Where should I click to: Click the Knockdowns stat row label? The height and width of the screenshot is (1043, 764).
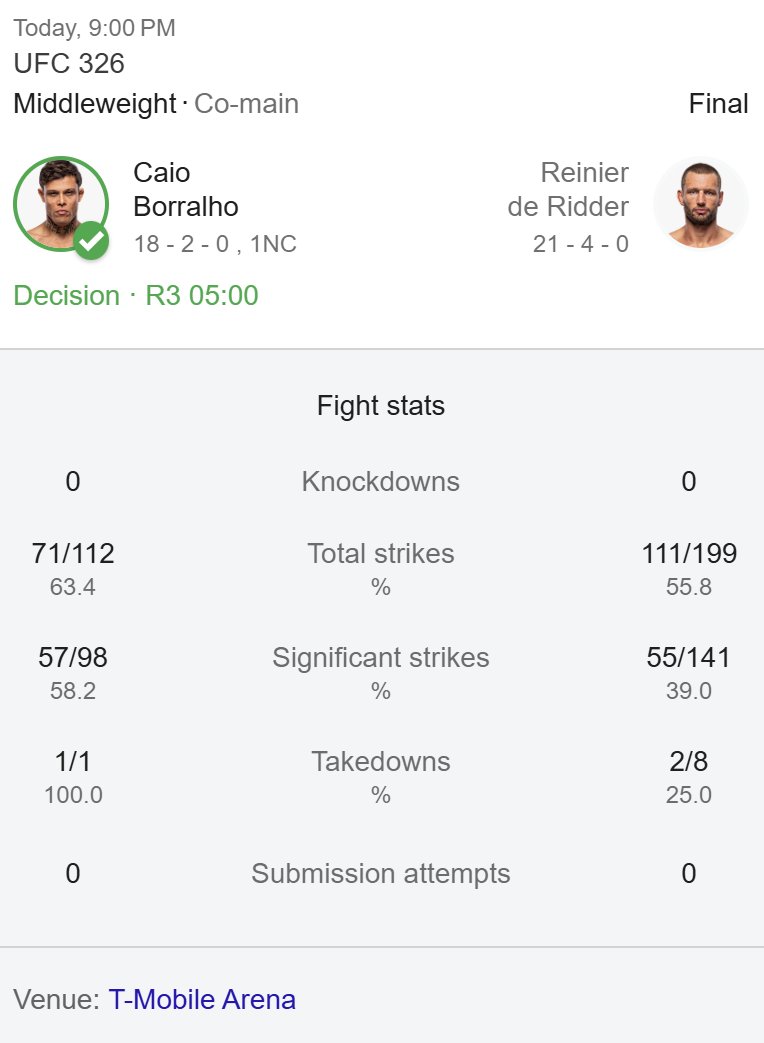tap(381, 482)
